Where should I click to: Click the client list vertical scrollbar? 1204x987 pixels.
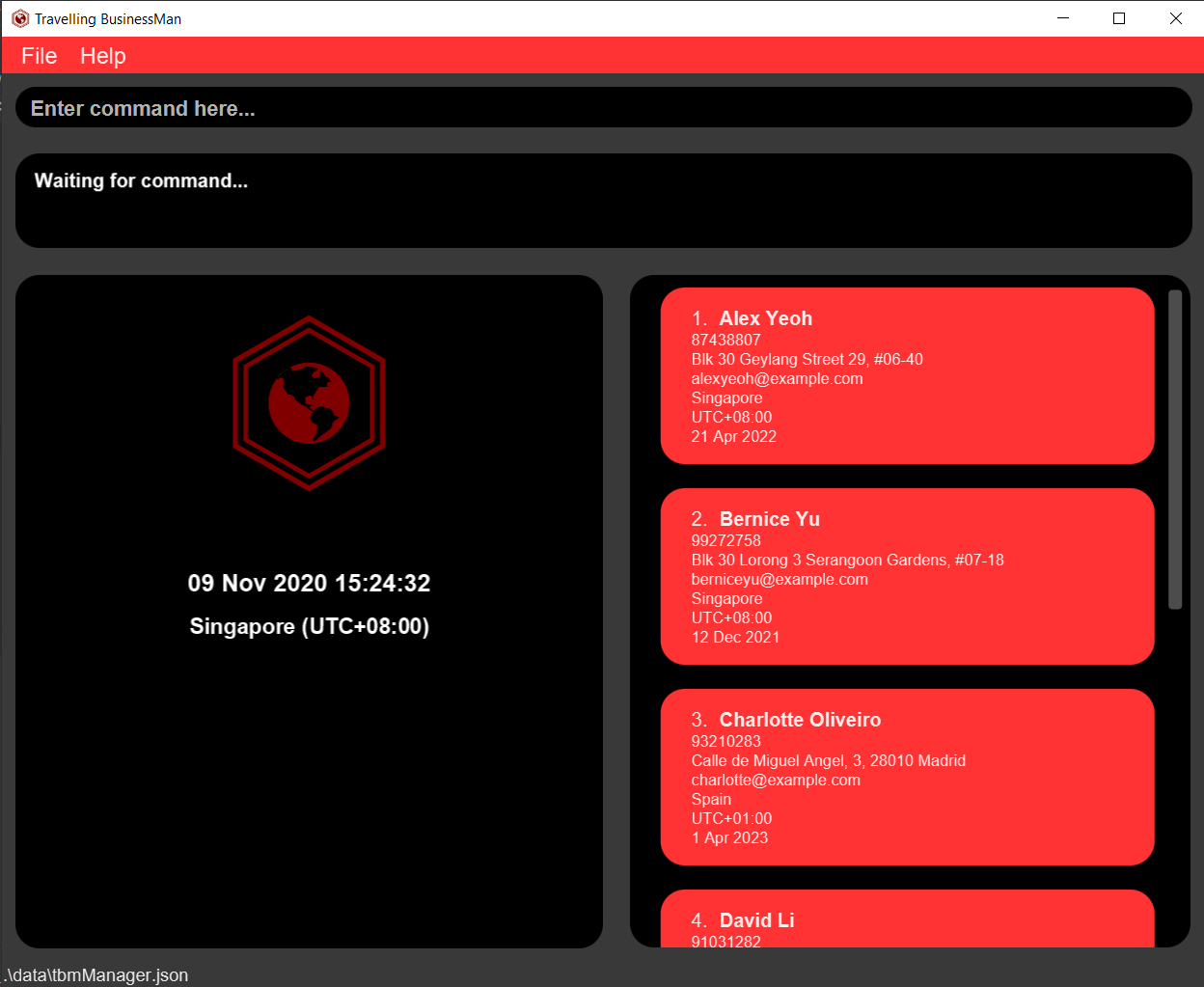pos(1174,450)
